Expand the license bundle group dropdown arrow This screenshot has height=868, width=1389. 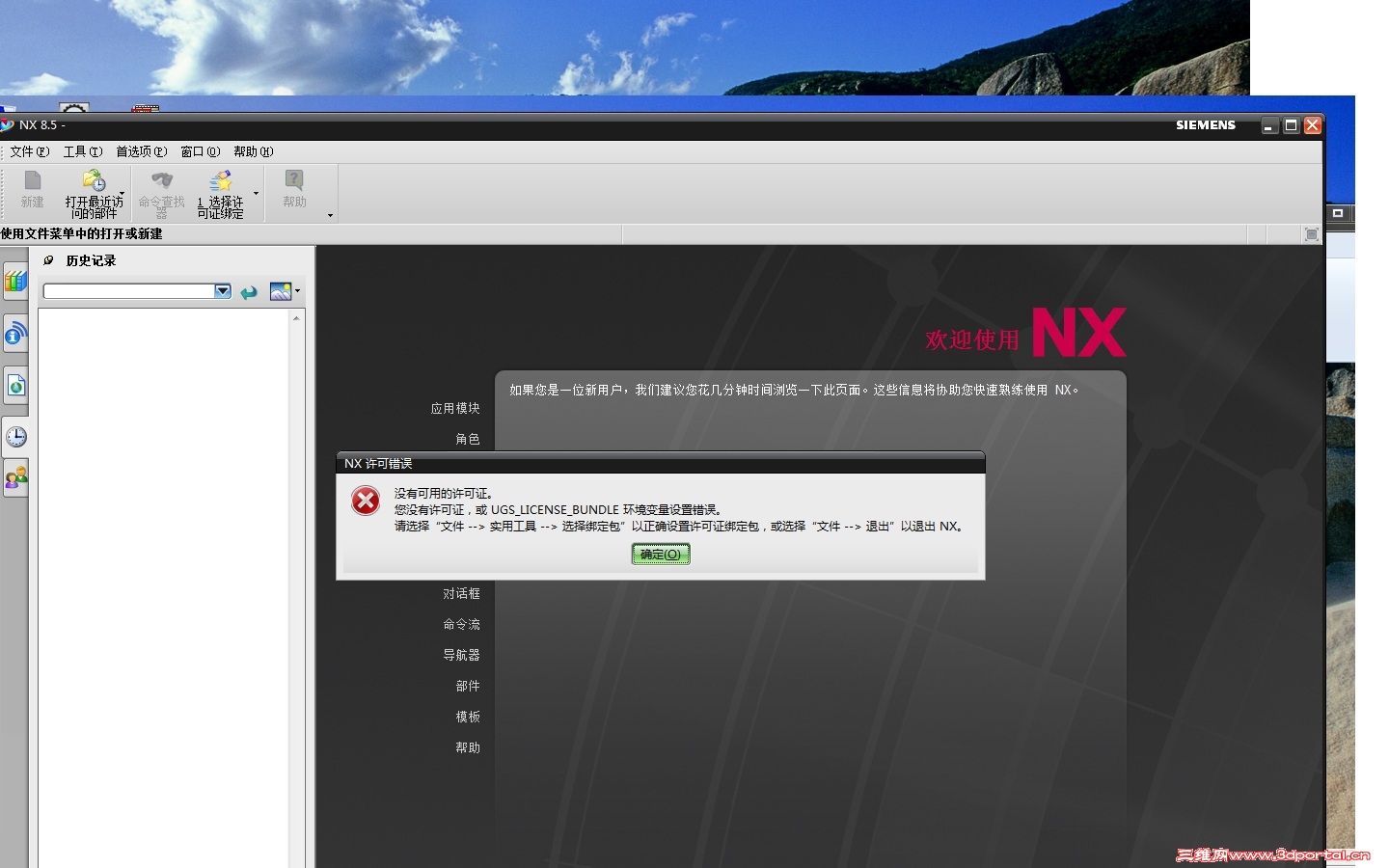[x=256, y=193]
